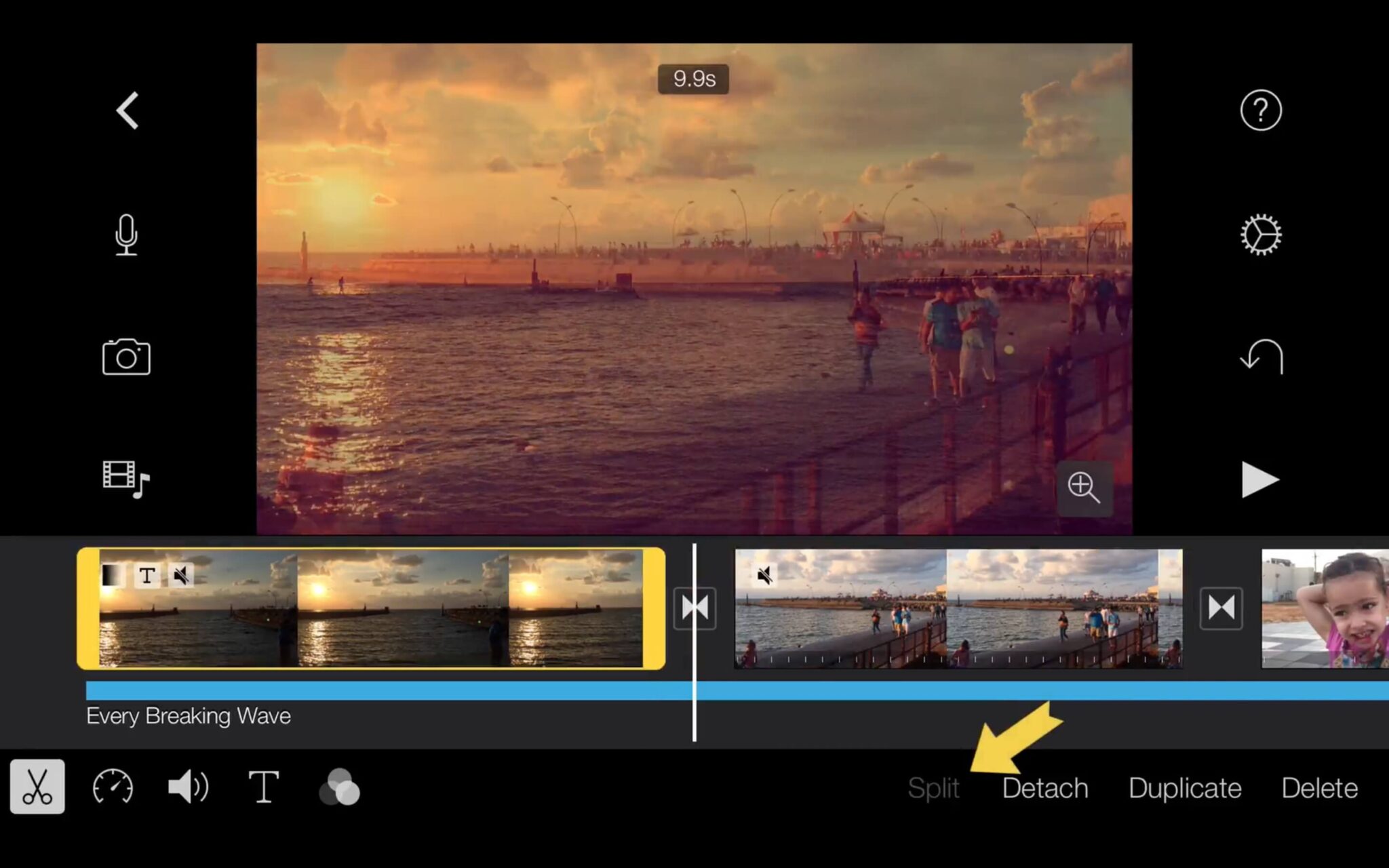Image resolution: width=1389 pixels, height=868 pixels.
Task: Open the volume adjustment tool
Action: (x=188, y=787)
